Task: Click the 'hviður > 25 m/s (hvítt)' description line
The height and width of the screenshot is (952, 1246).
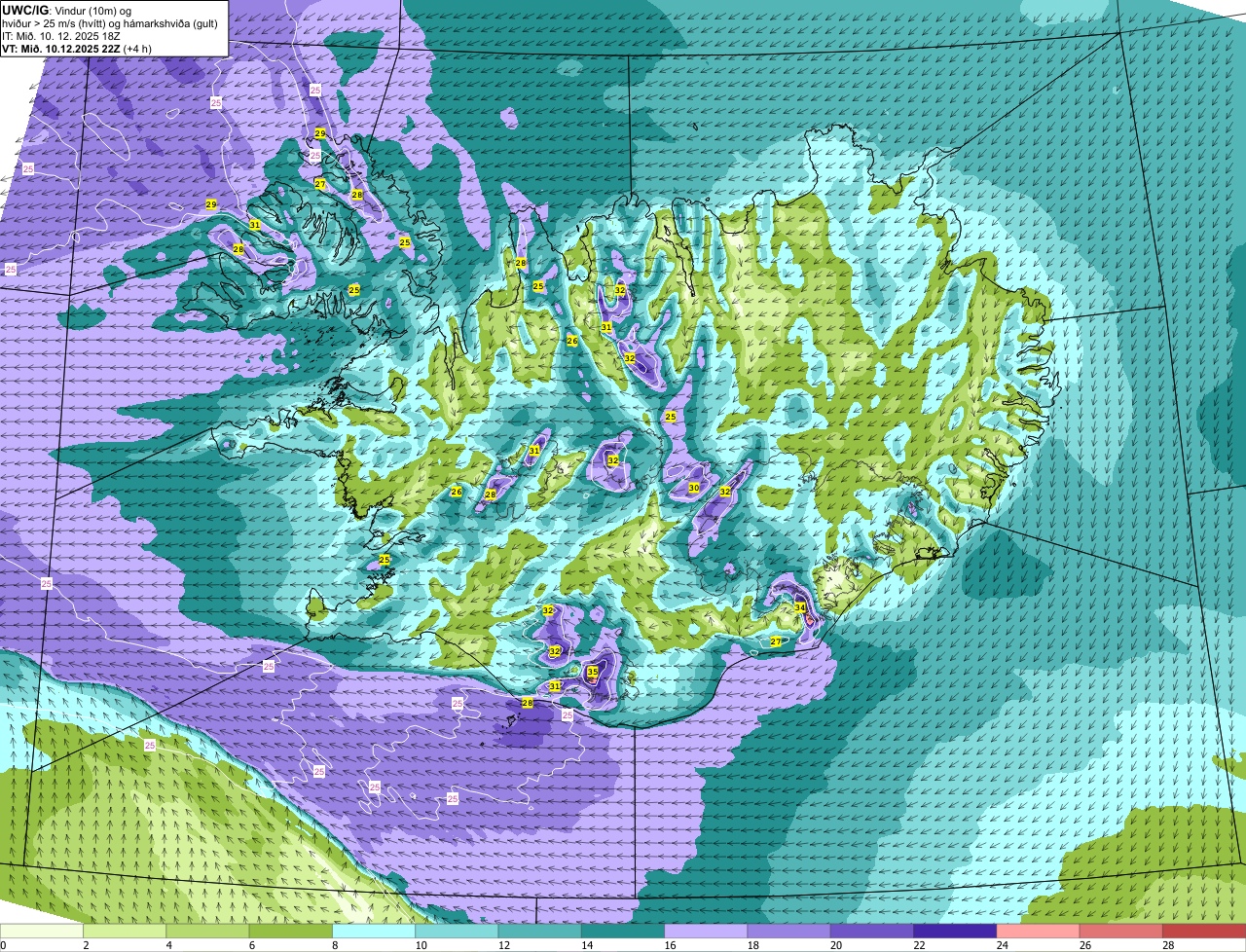Action: click(x=111, y=23)
